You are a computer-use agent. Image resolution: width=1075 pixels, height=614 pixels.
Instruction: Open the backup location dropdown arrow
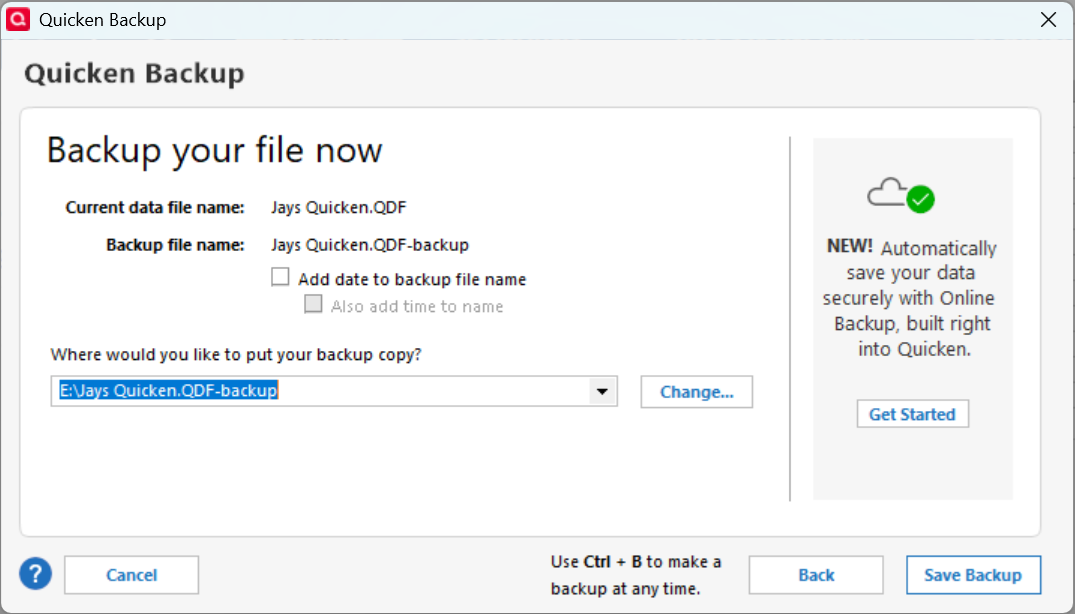602,391
